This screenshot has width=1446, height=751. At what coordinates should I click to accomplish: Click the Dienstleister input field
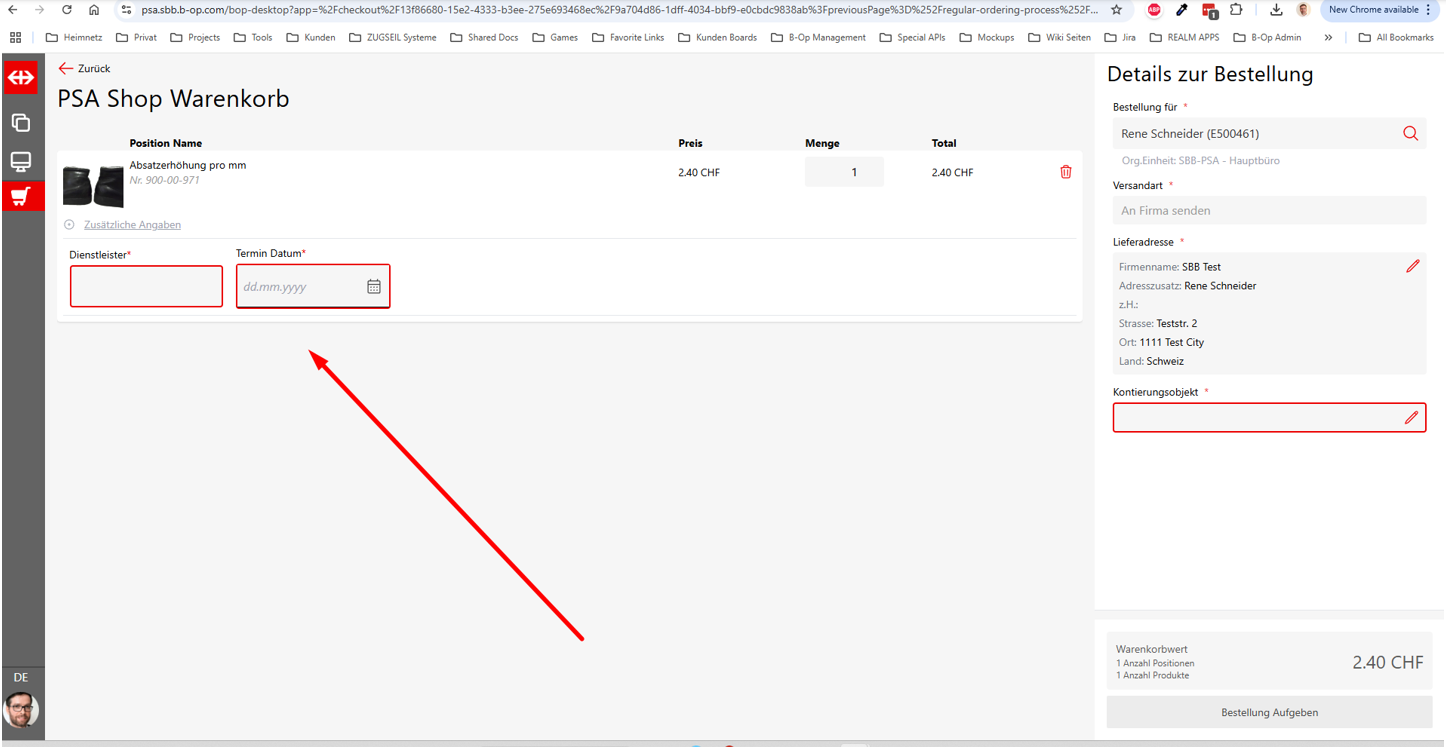click(146, 287)
